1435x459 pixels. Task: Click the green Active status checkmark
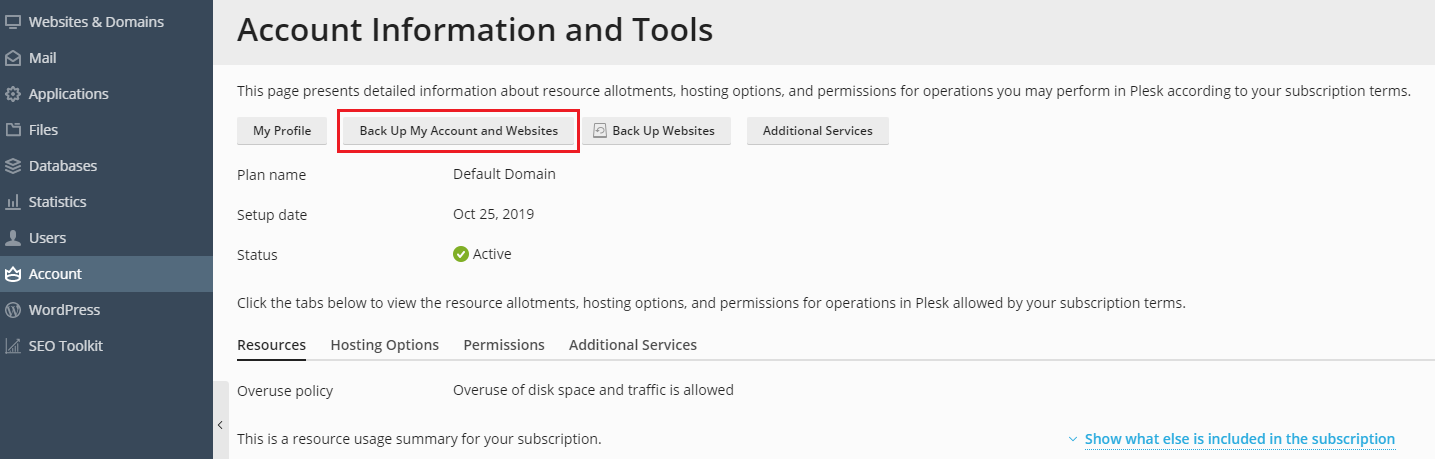tap(461, 254)
